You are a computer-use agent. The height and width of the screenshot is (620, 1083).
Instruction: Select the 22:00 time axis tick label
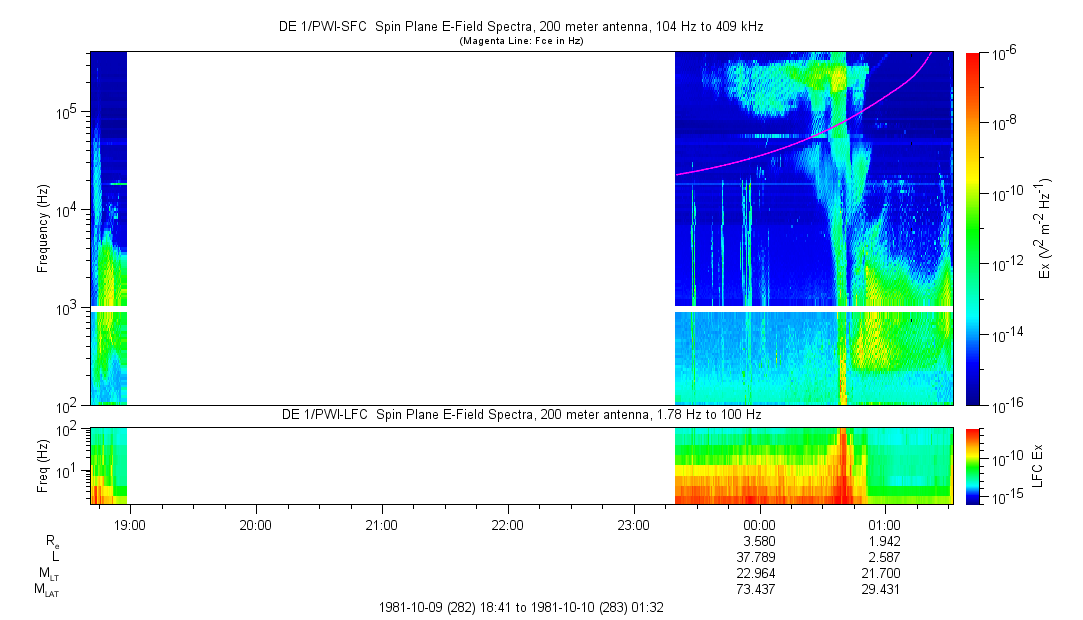[508, 523]
